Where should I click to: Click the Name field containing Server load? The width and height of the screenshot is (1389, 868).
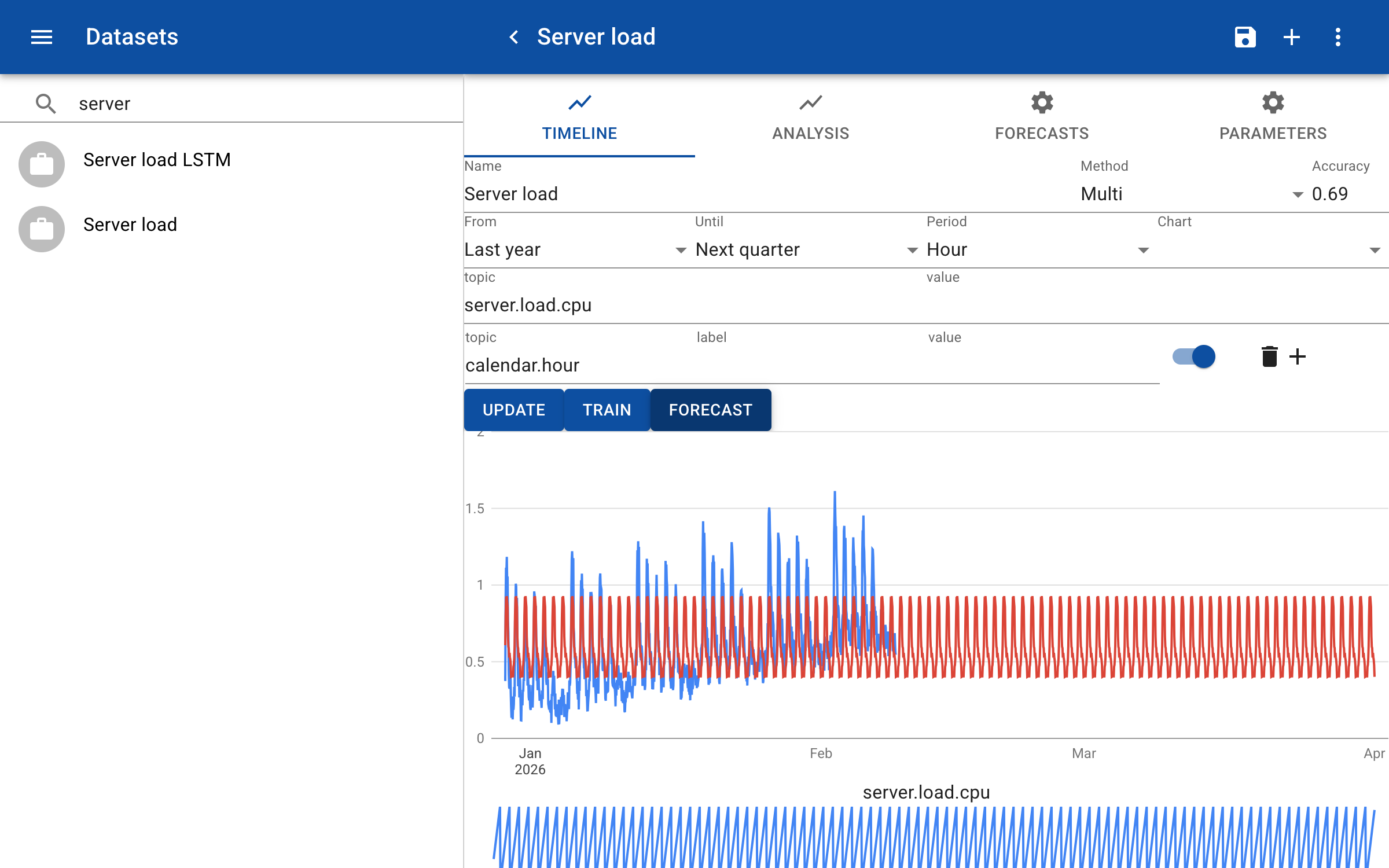click(752, 194)
